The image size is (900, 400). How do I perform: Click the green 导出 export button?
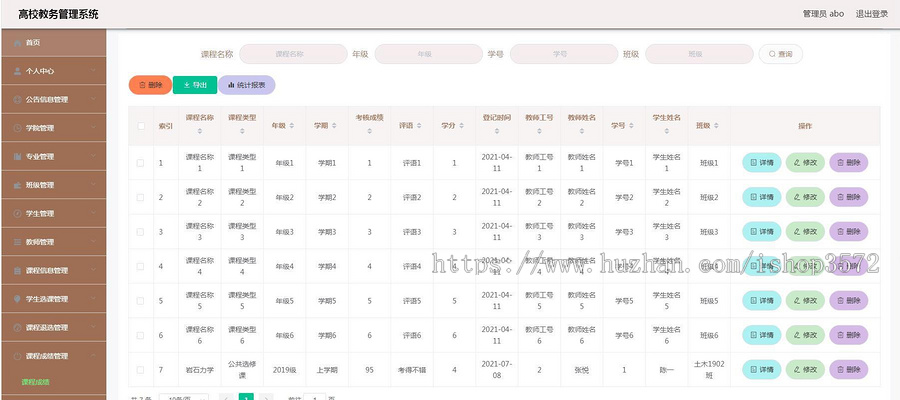tap(195, 85)
